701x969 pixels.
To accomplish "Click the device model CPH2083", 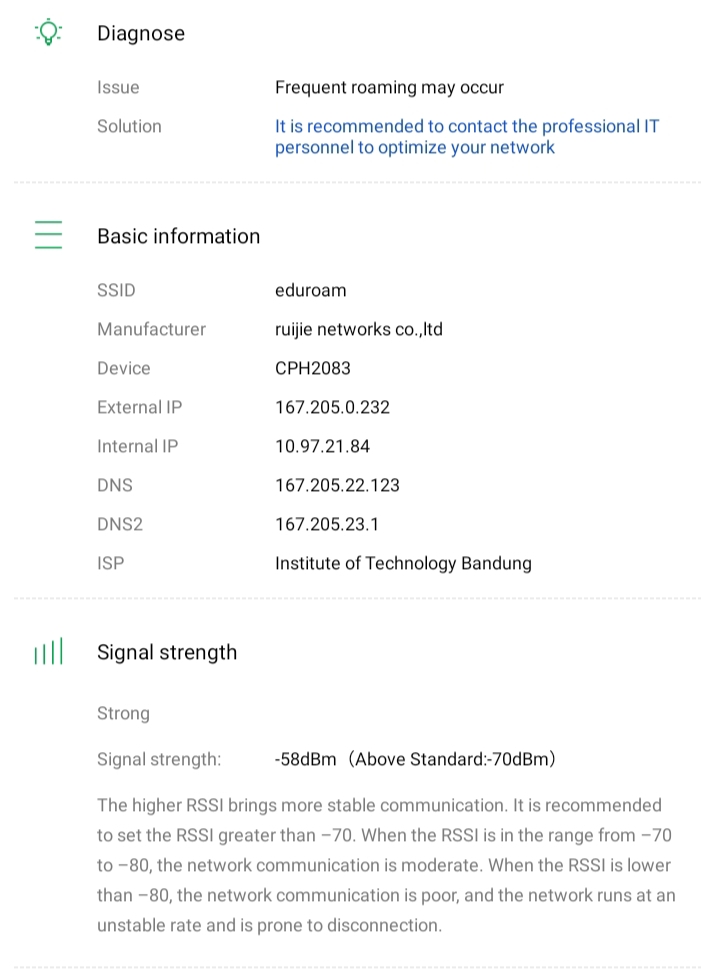I will pos(313,369).
